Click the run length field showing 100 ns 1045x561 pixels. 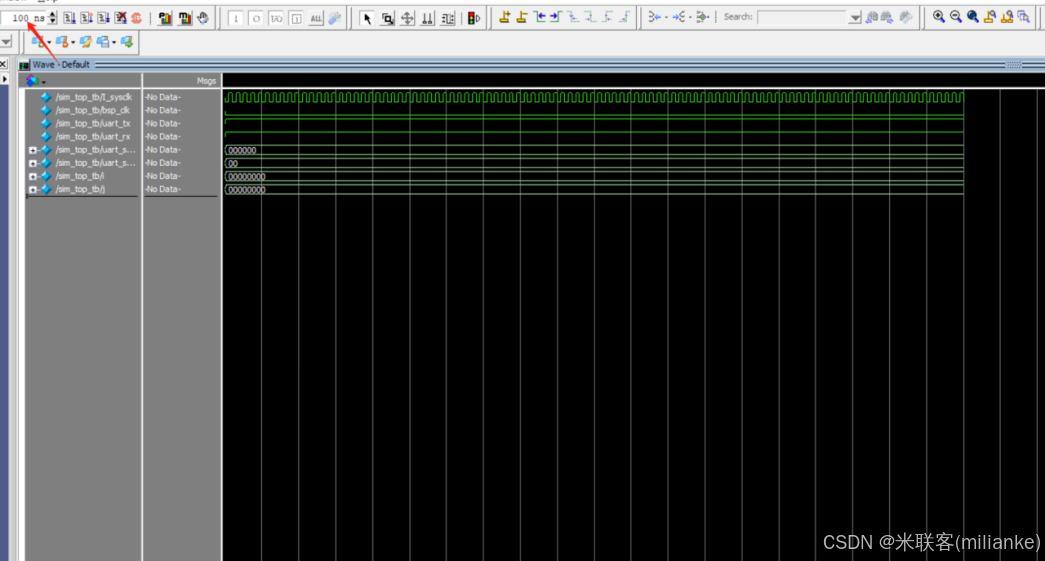click(25, 18)
